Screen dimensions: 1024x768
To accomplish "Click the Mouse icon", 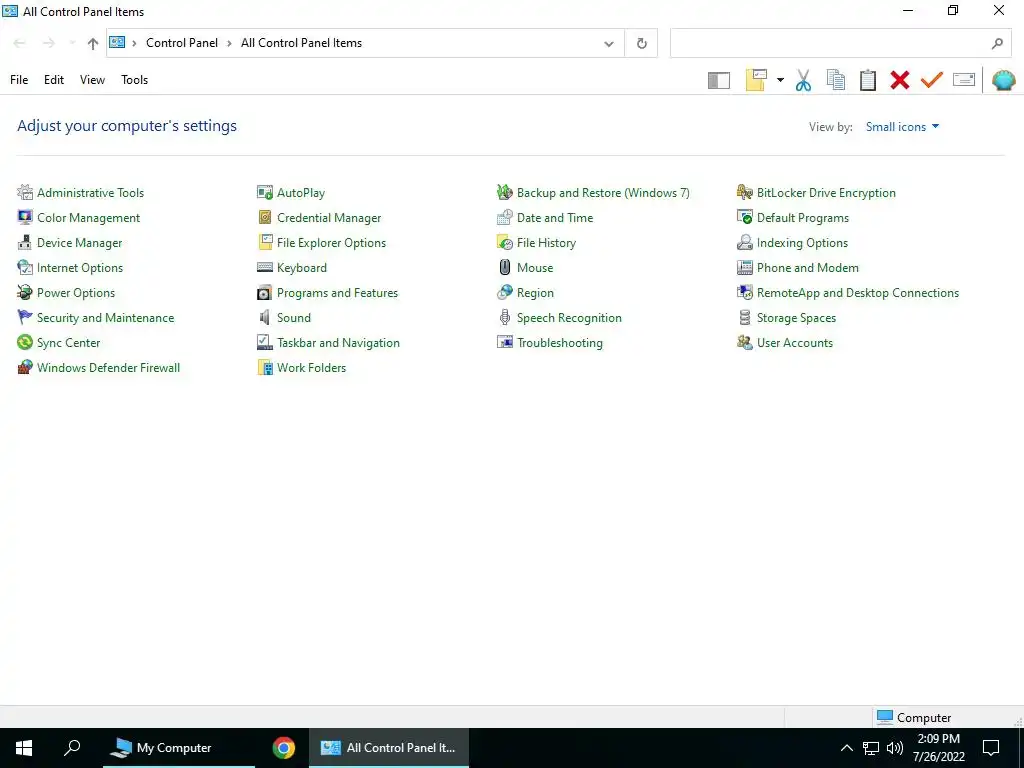I will tap(505, 267).
